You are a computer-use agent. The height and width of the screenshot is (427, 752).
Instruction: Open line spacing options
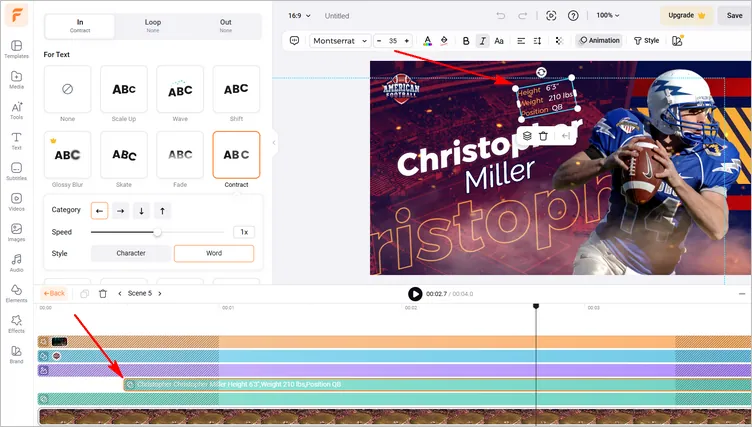[537, 41]
